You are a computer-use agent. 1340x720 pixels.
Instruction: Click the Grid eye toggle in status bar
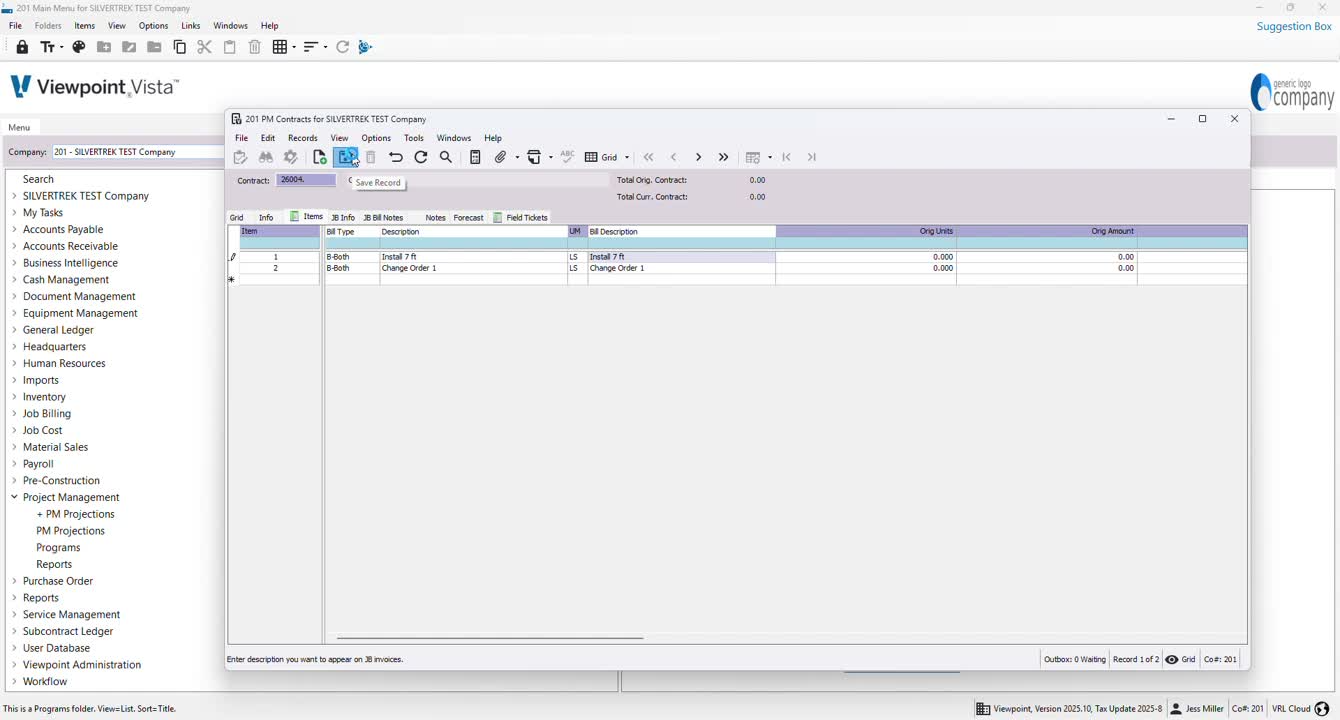click(1180, 660)
